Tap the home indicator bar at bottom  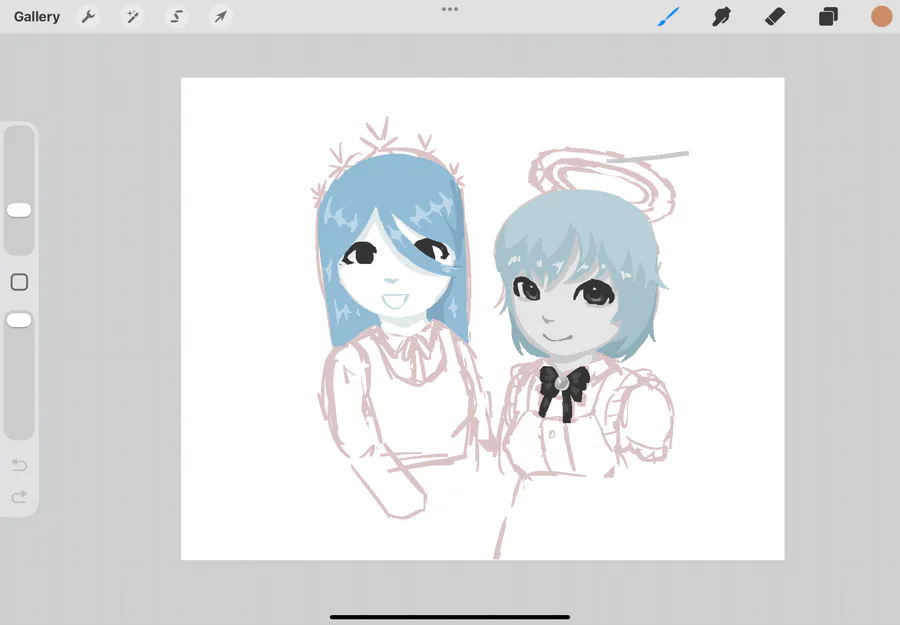pyautogui.click(x=450, y=618)
